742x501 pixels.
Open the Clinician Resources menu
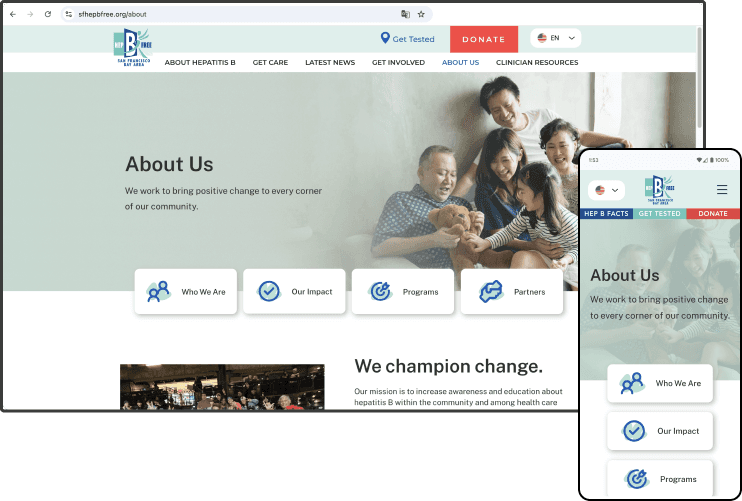[537, 62]
